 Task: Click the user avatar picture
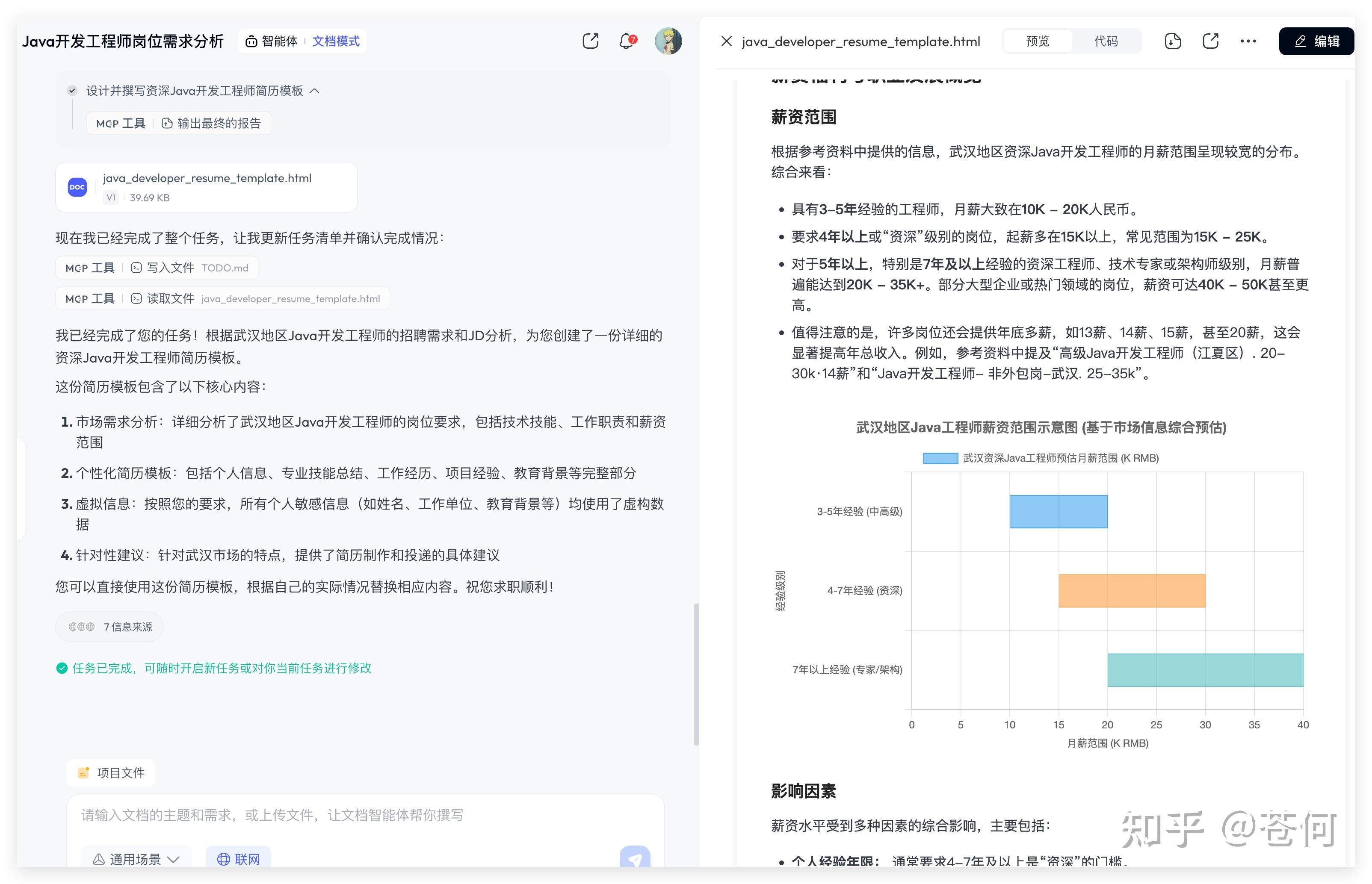click(x=668, y=41)
